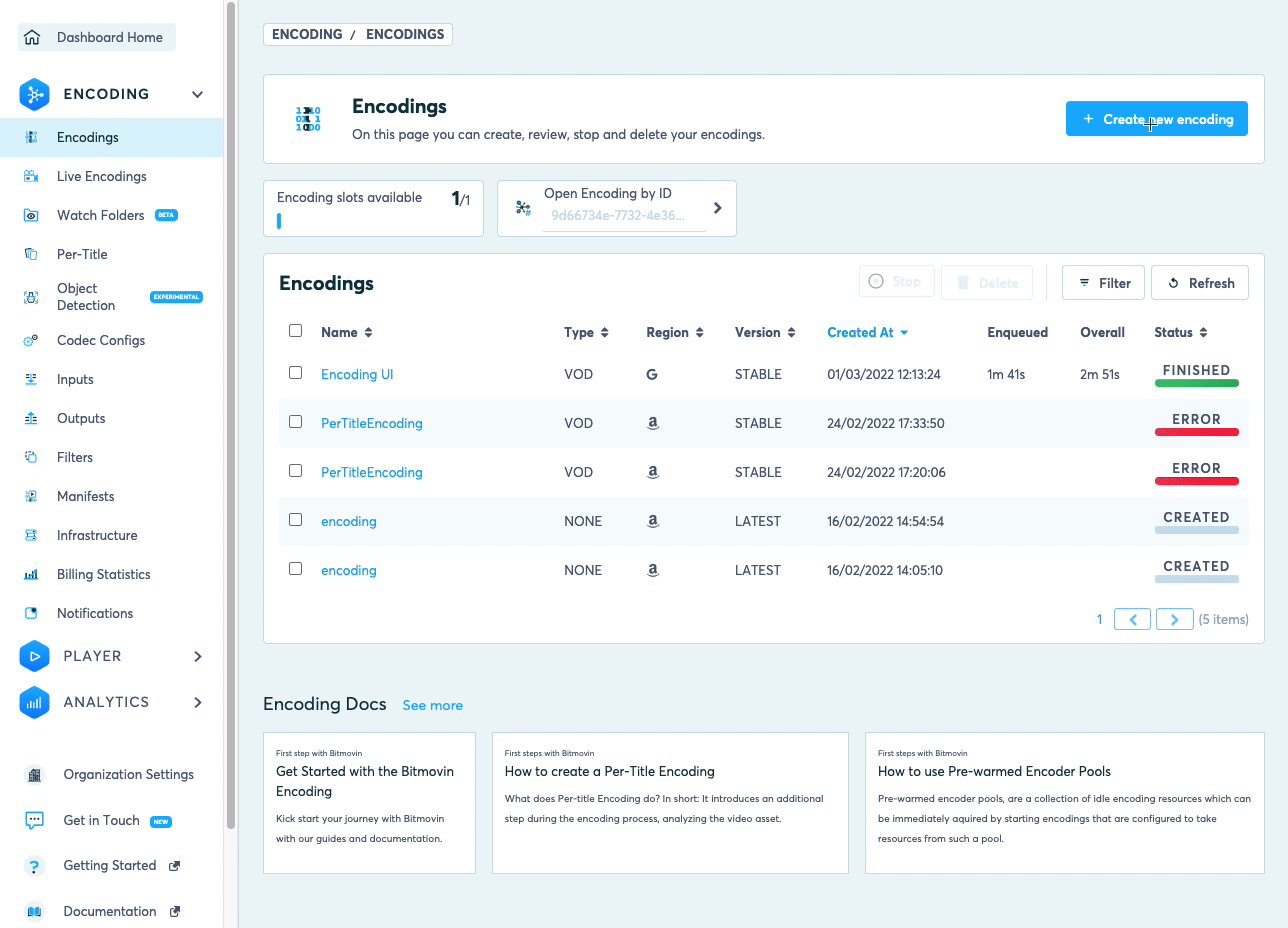
Task: Sort the table by Type column
Action: point(586,332)
